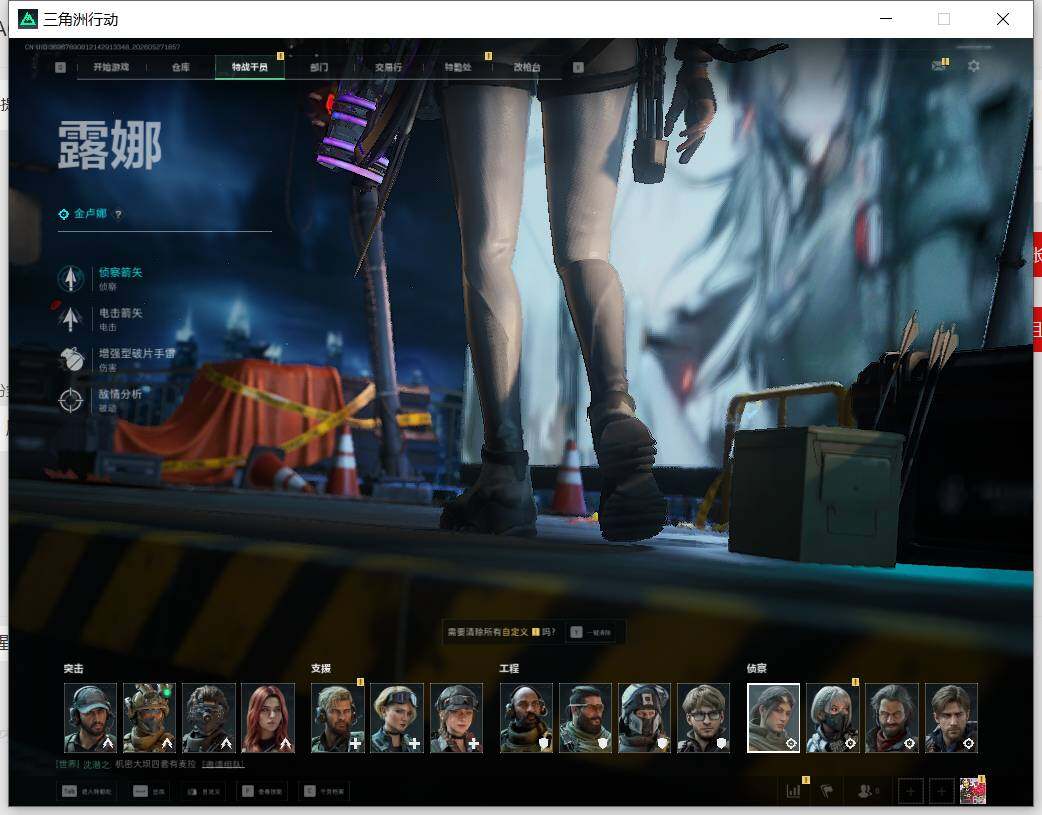Click the 增强型破片手雷 skill name text

pos(137,354)
